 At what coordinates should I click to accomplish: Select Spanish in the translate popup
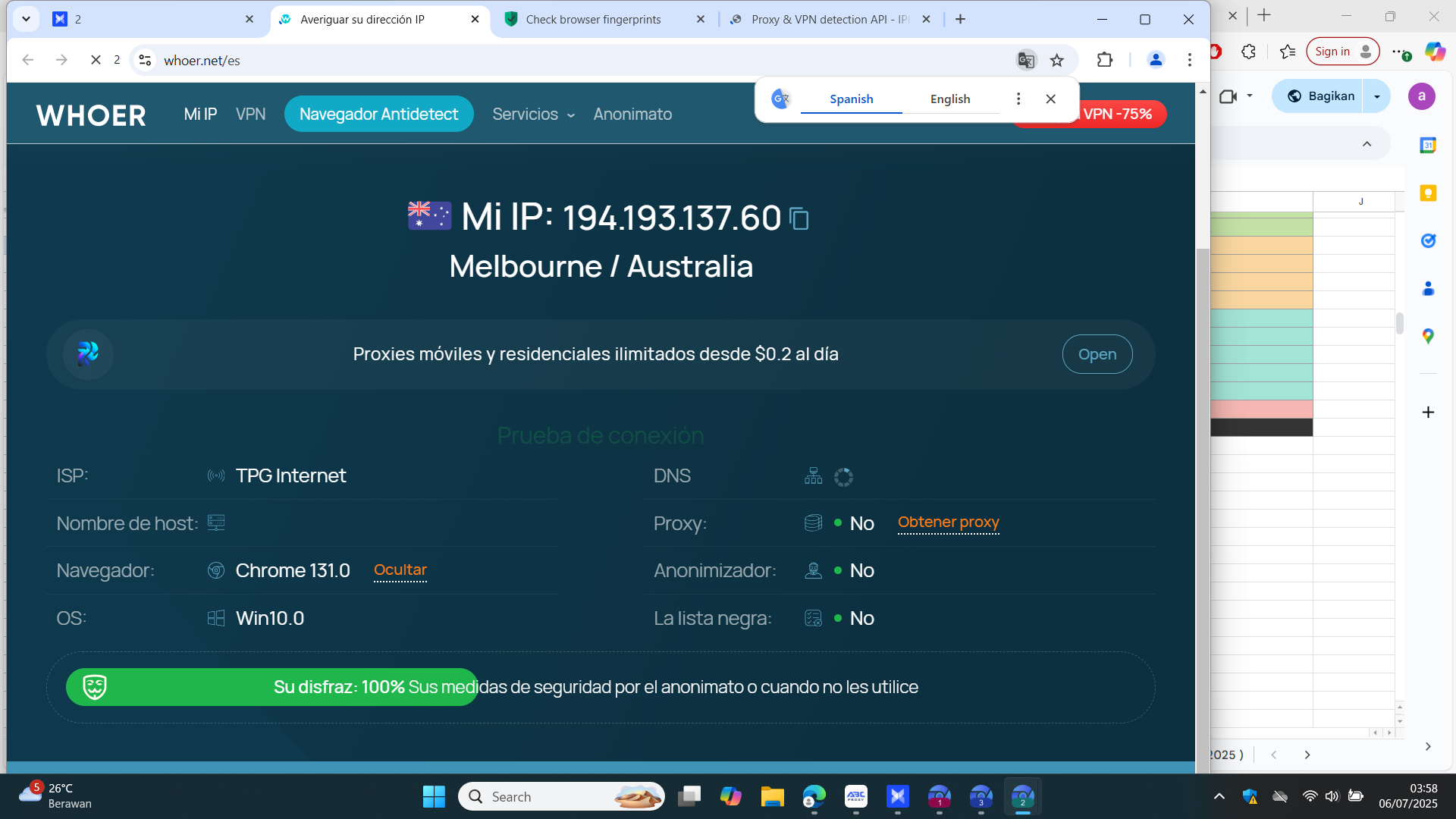pos(851,99)
